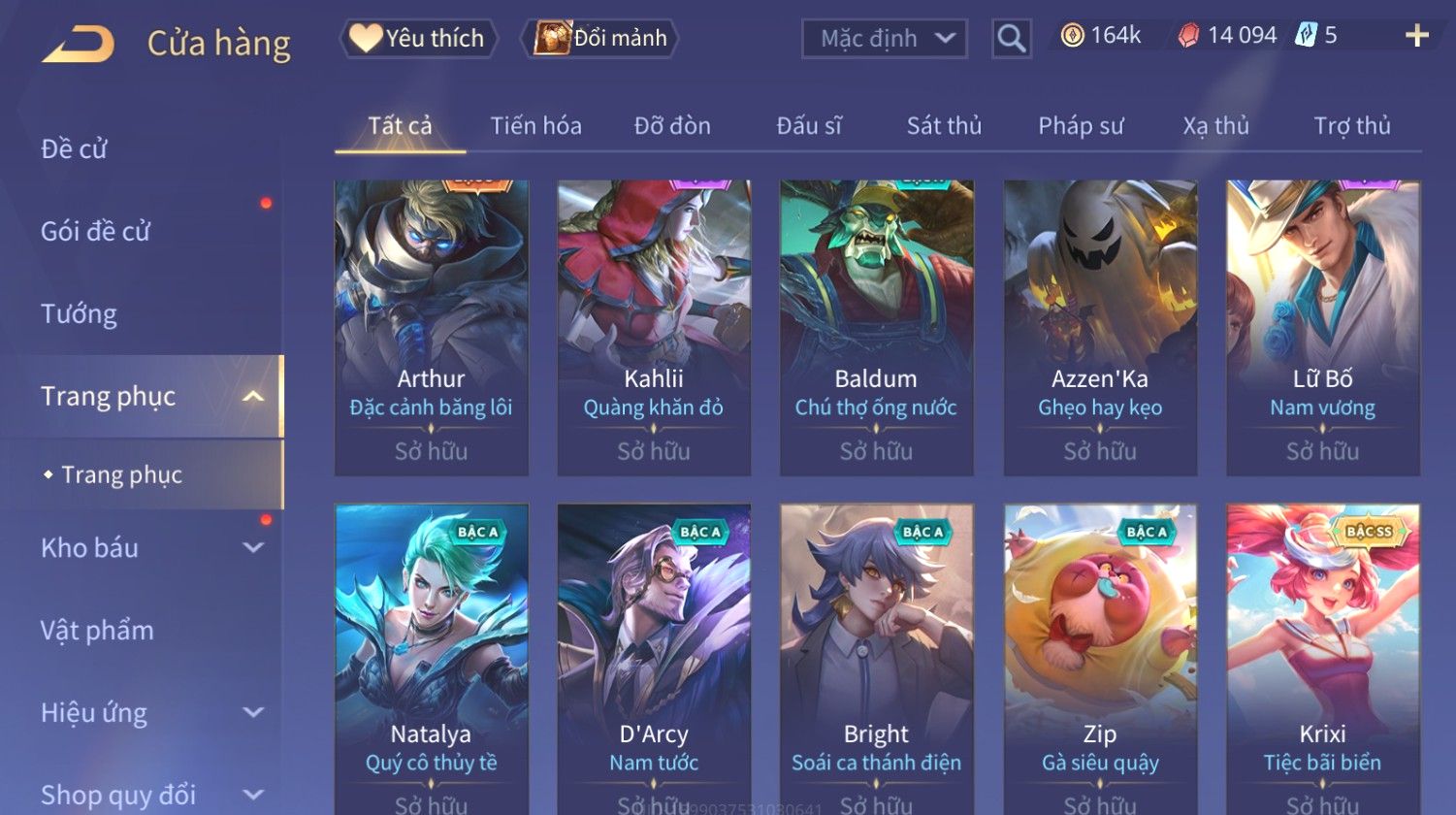Go to Tướng in the sidebar
The image size is (1456, 815).
[x=79, y=314]
